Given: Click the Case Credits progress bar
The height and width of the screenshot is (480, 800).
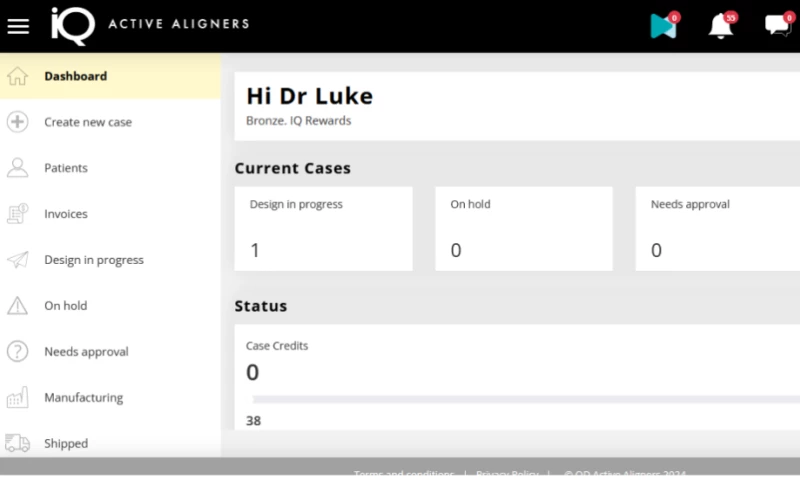Looking at the screenshot, I should [x=526, y=399].
